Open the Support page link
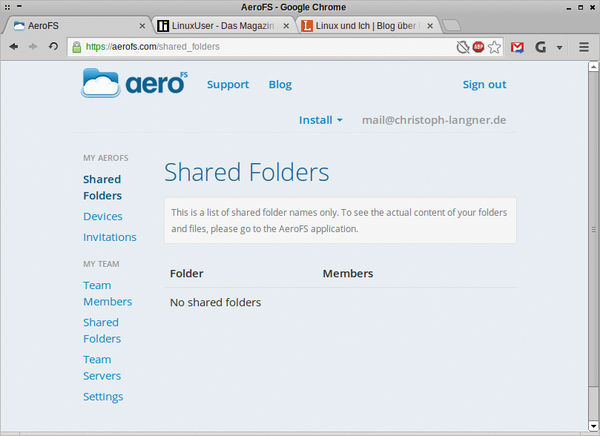600x436 pixels. coord(227,85)
